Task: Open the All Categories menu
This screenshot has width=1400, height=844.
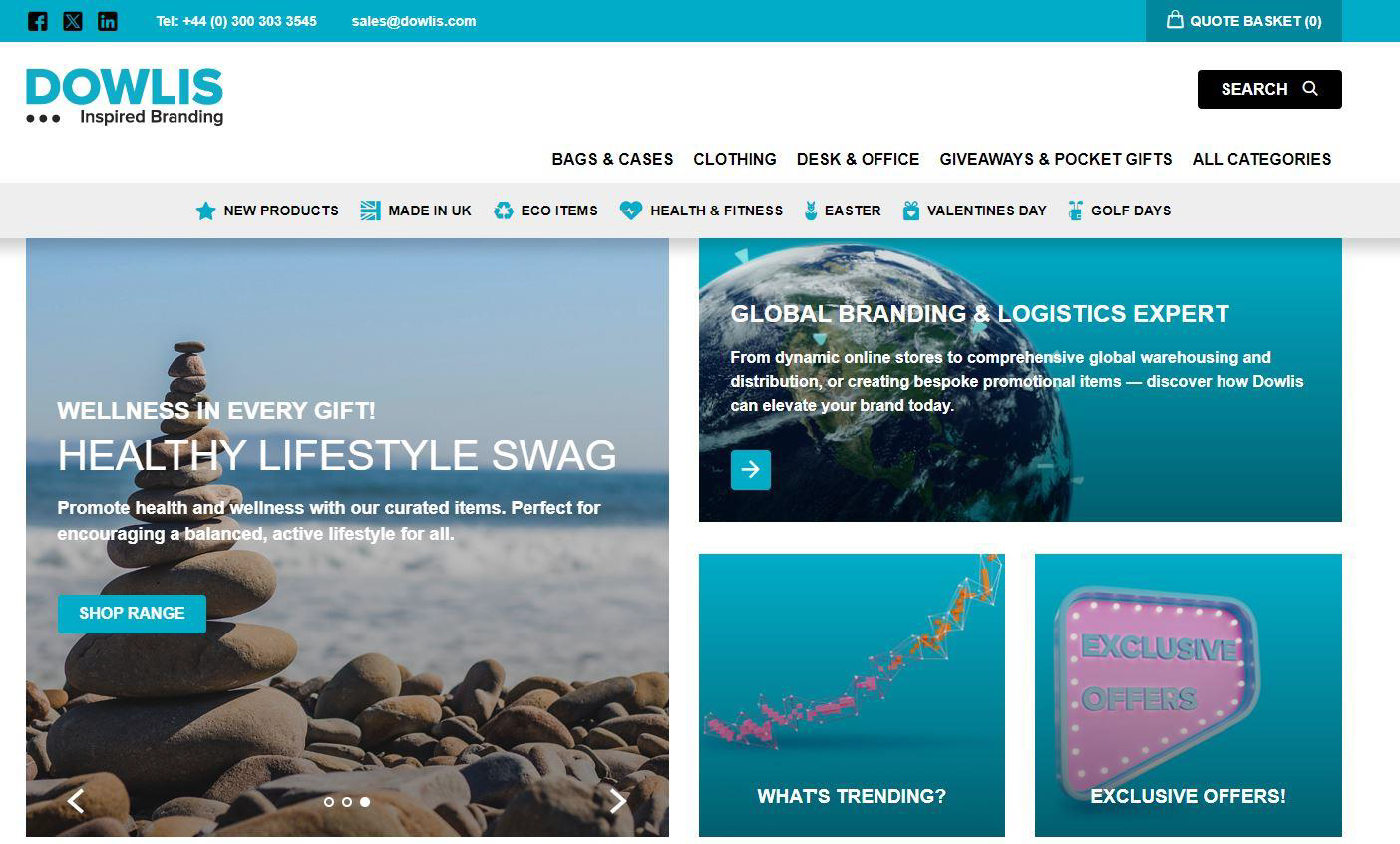Action: point(1261,159)
